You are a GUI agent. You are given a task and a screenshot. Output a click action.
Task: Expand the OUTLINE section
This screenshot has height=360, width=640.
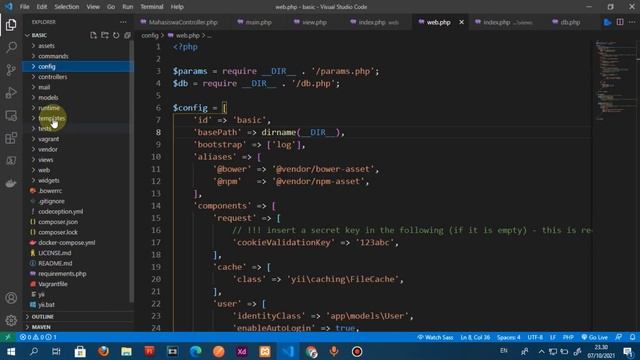coord(78,317)
